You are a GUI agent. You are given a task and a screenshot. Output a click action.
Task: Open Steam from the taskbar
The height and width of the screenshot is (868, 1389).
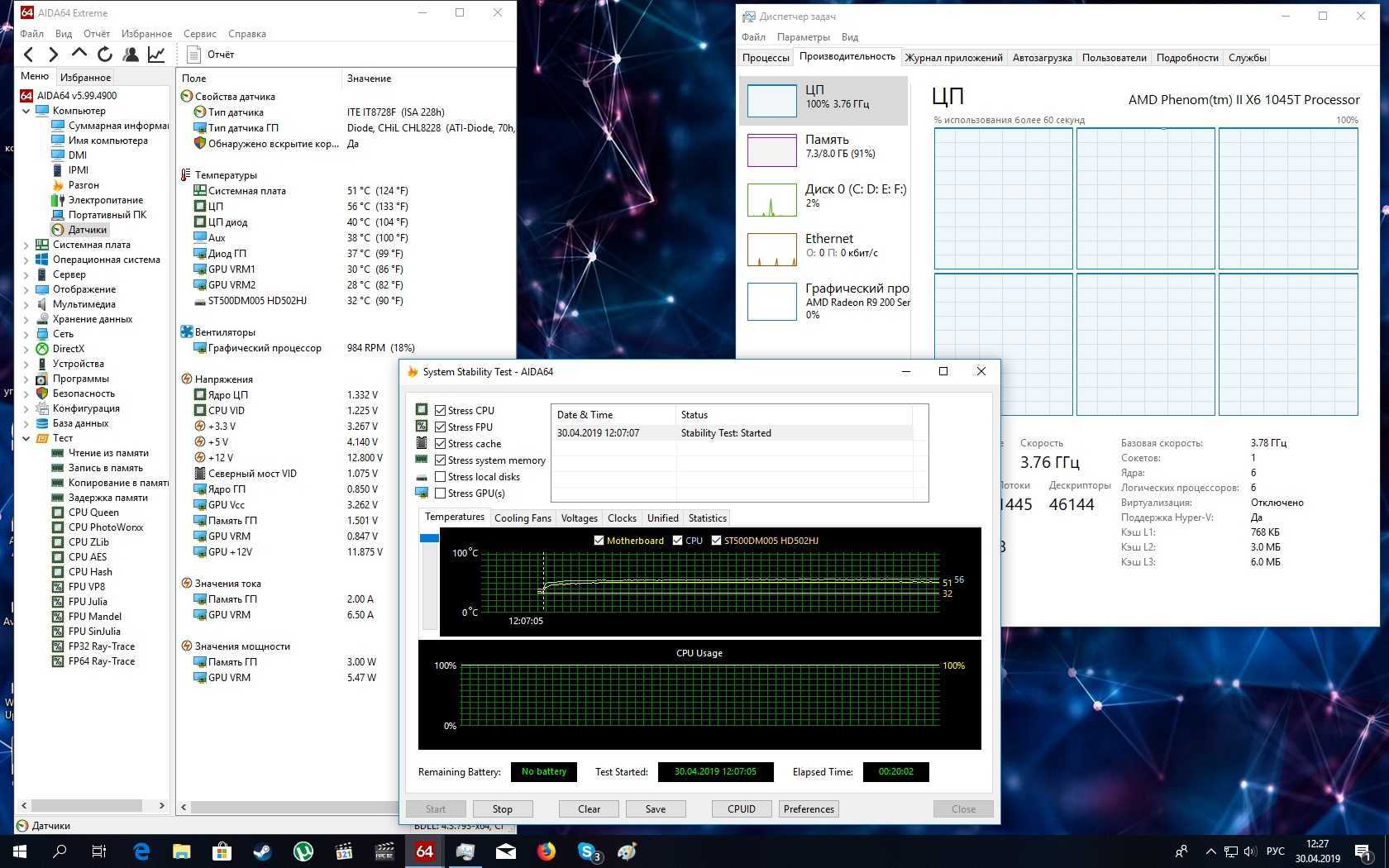[263, 851]
